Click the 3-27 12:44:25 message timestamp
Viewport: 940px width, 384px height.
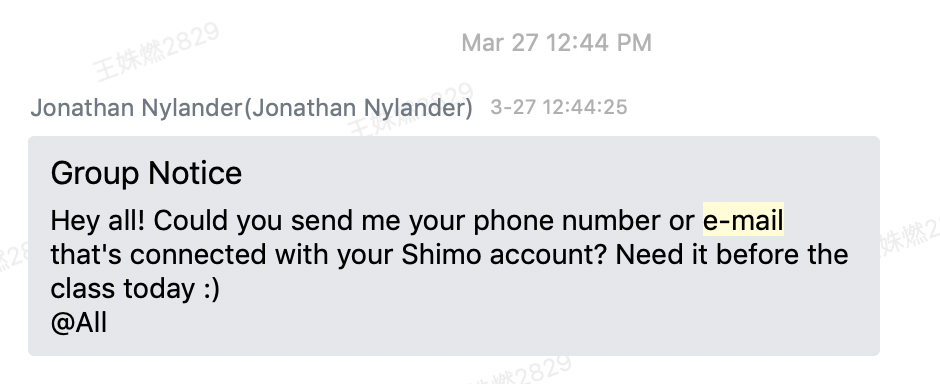559,108
